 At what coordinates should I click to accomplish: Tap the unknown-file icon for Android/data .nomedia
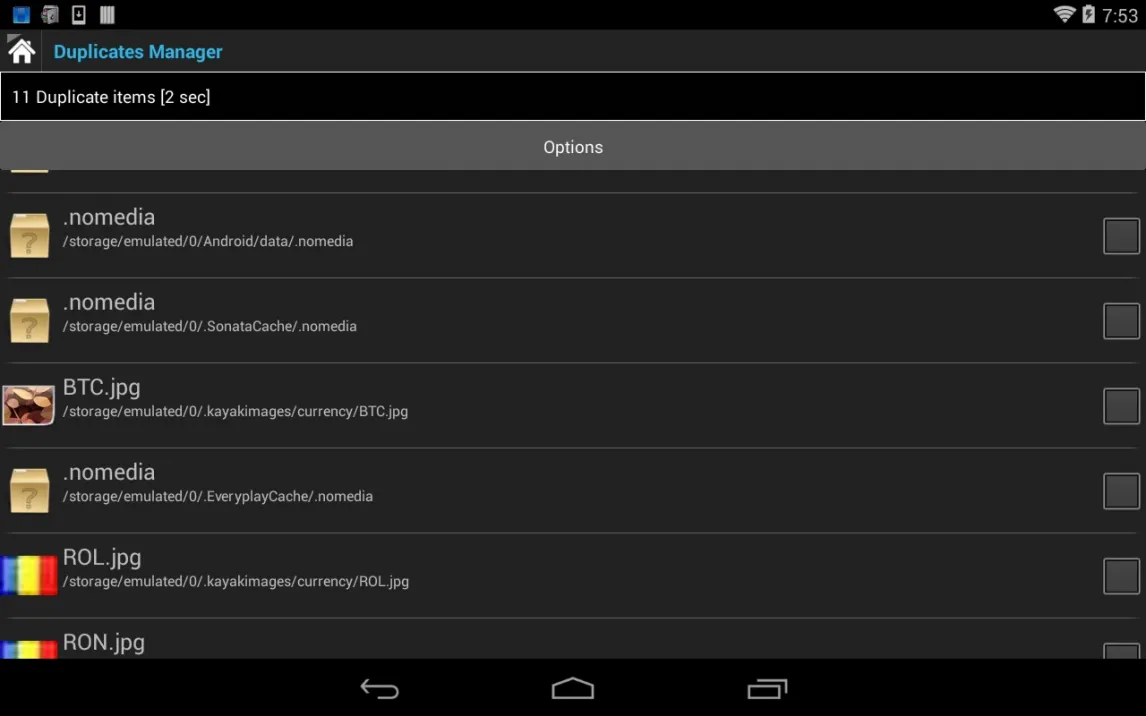click(29, 235)
